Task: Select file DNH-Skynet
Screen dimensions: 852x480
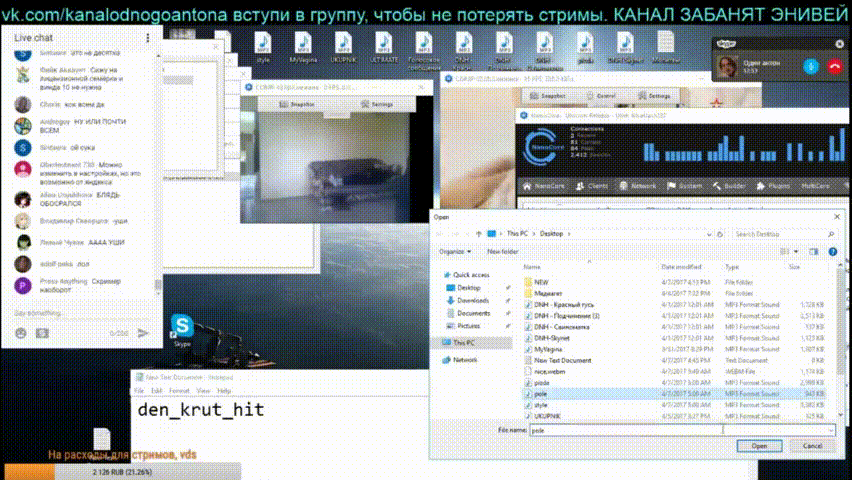Action: [x=552, y=338]
